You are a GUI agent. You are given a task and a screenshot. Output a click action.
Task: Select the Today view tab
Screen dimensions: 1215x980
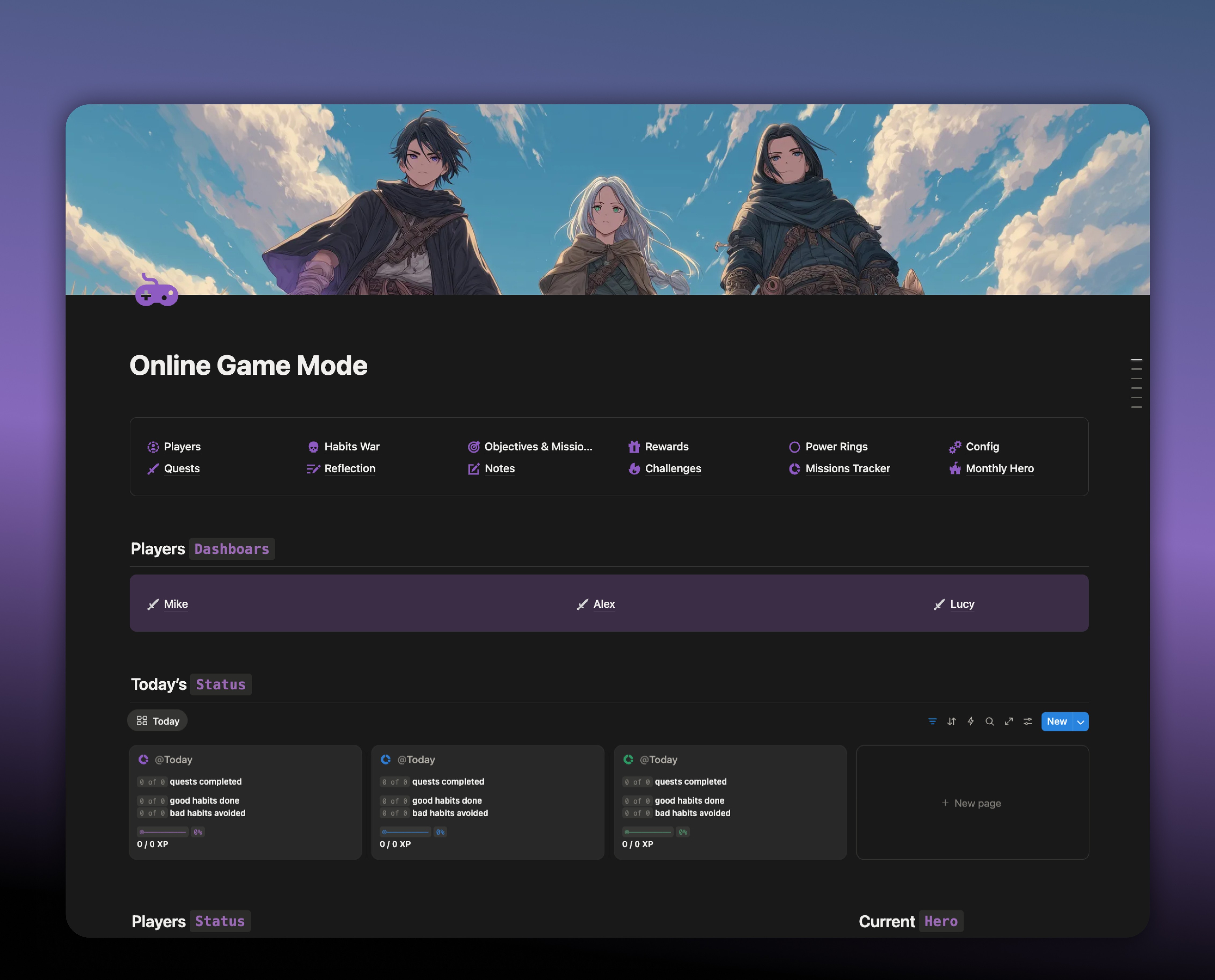(158, 721)
